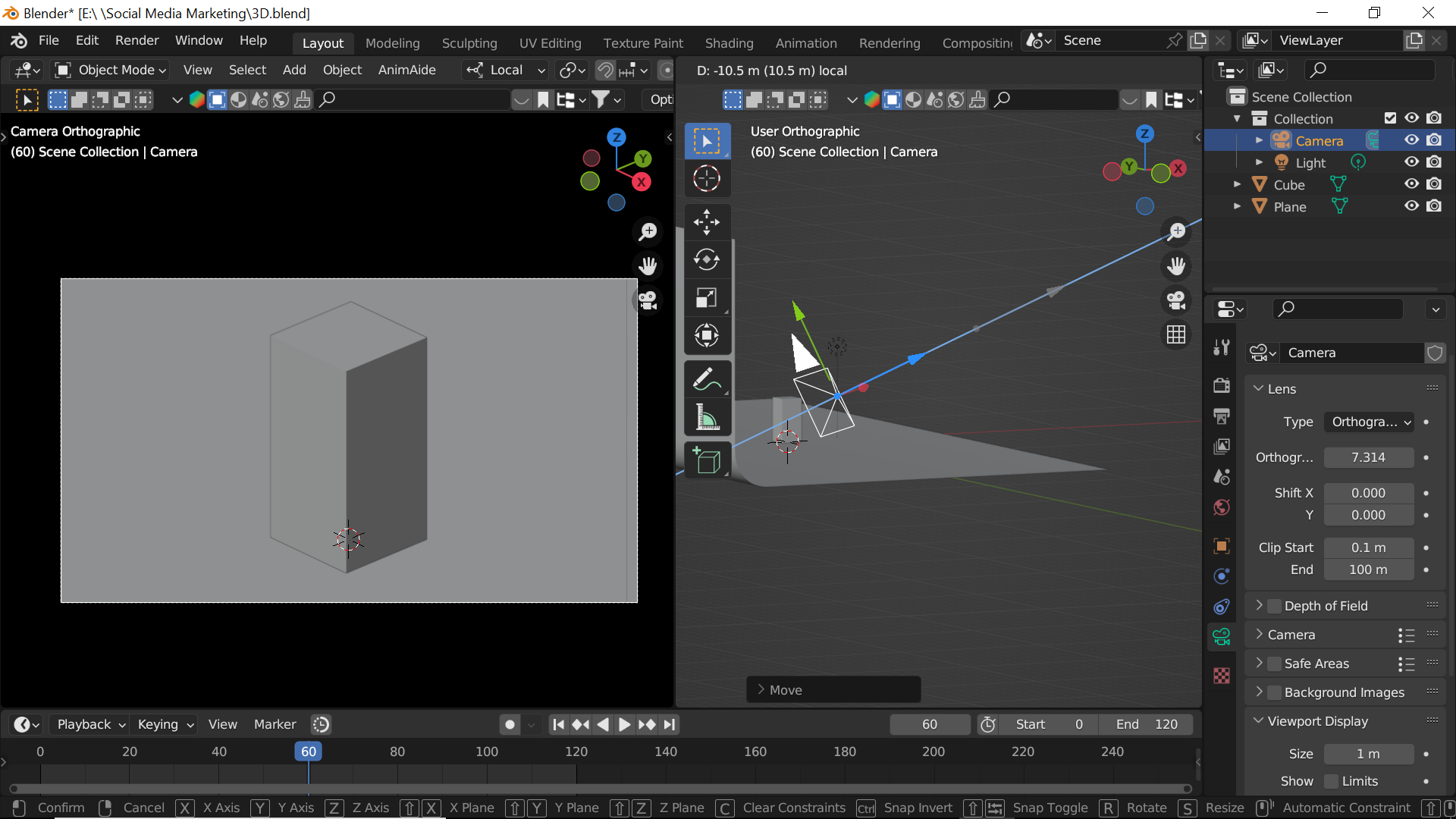The image size is (1456, 819).
Task: Click the Annotate tool icon
Action: (708, 380)
